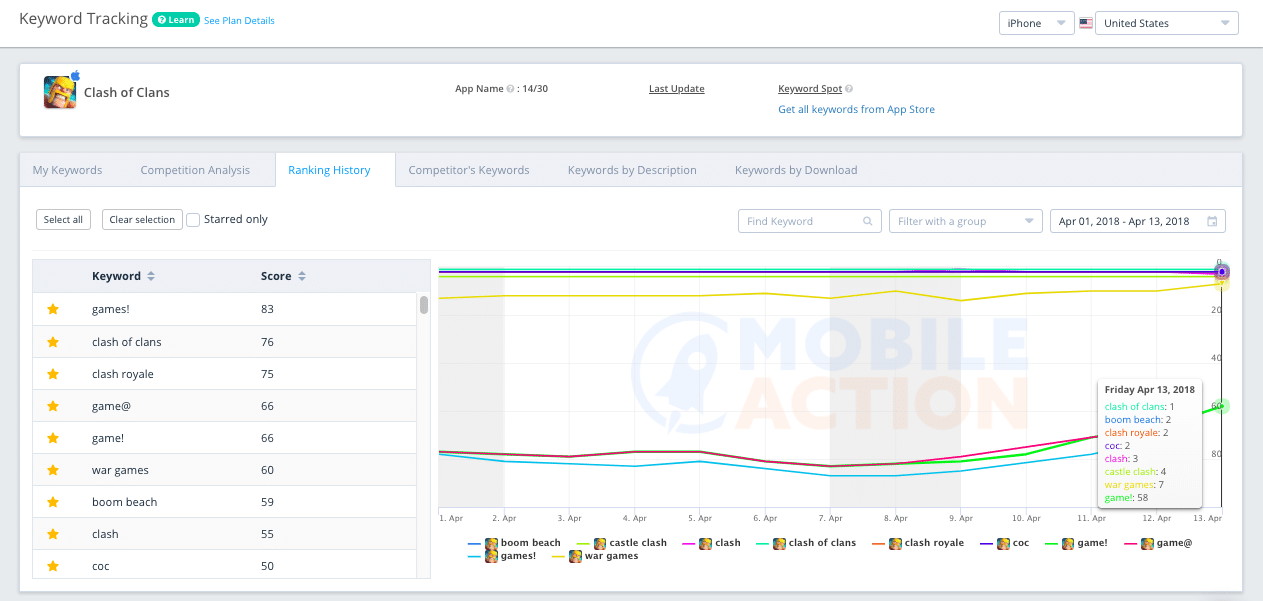This screenshot has height=601, width=1263.
Task: Switch to the My Keywords tab
Action: point(67,170)
